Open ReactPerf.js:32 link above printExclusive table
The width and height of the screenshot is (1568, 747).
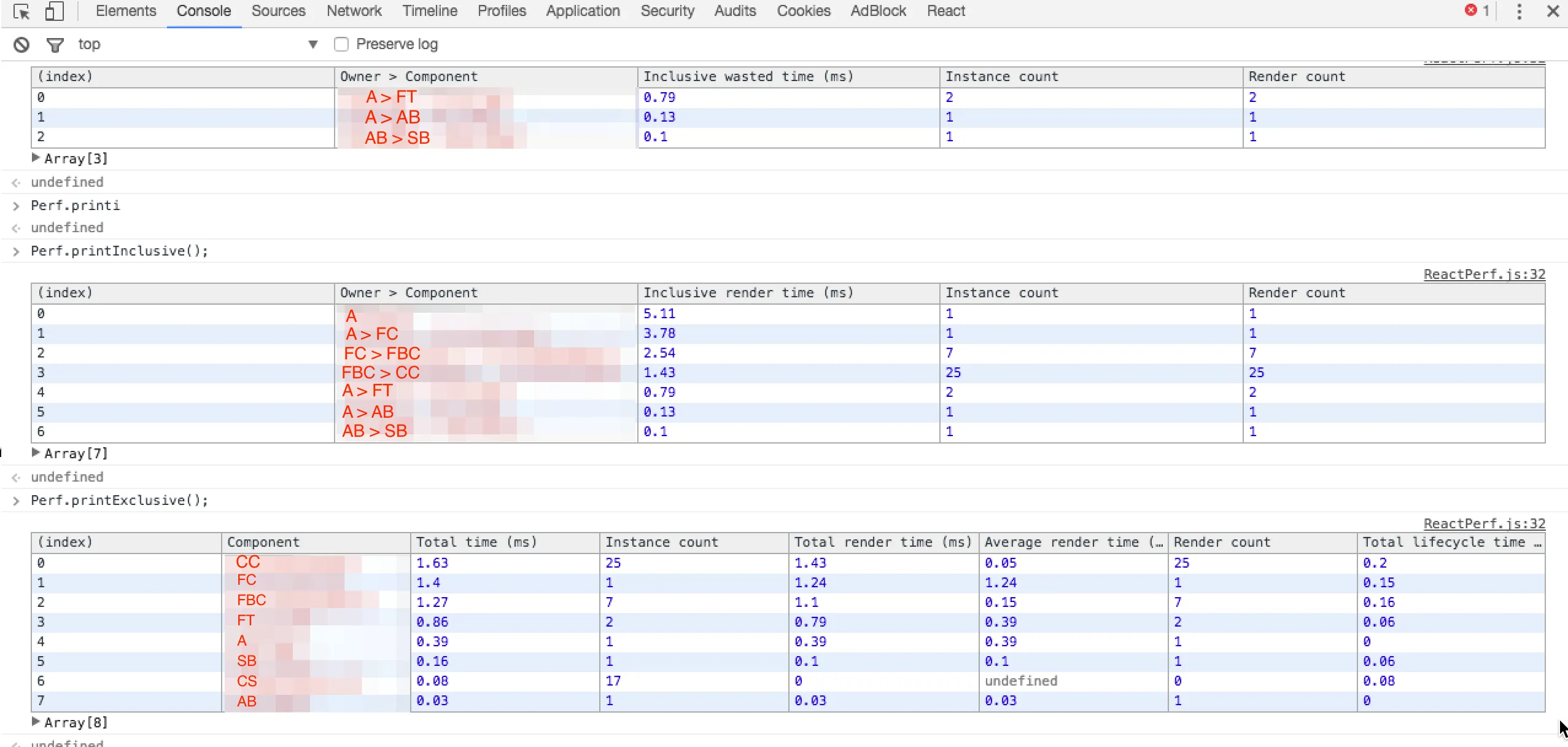coord(1484,523)
